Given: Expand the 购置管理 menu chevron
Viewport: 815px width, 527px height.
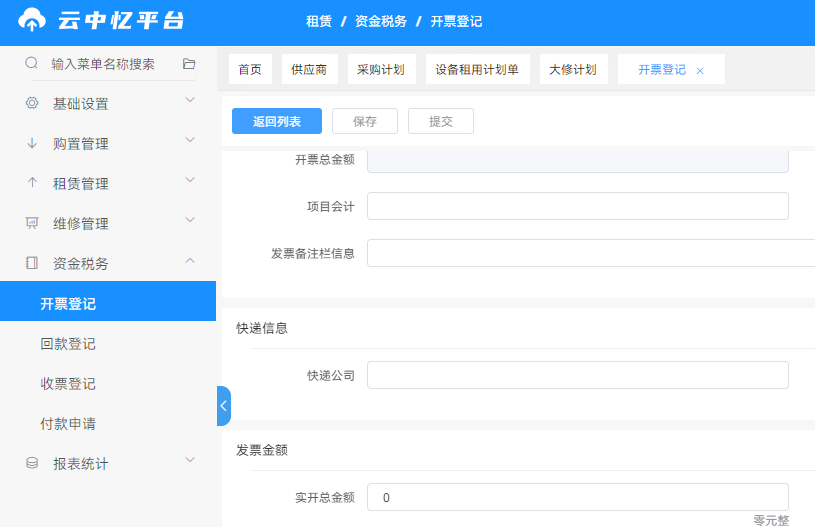Looking at the screenshot, I should tap(190, 140).
